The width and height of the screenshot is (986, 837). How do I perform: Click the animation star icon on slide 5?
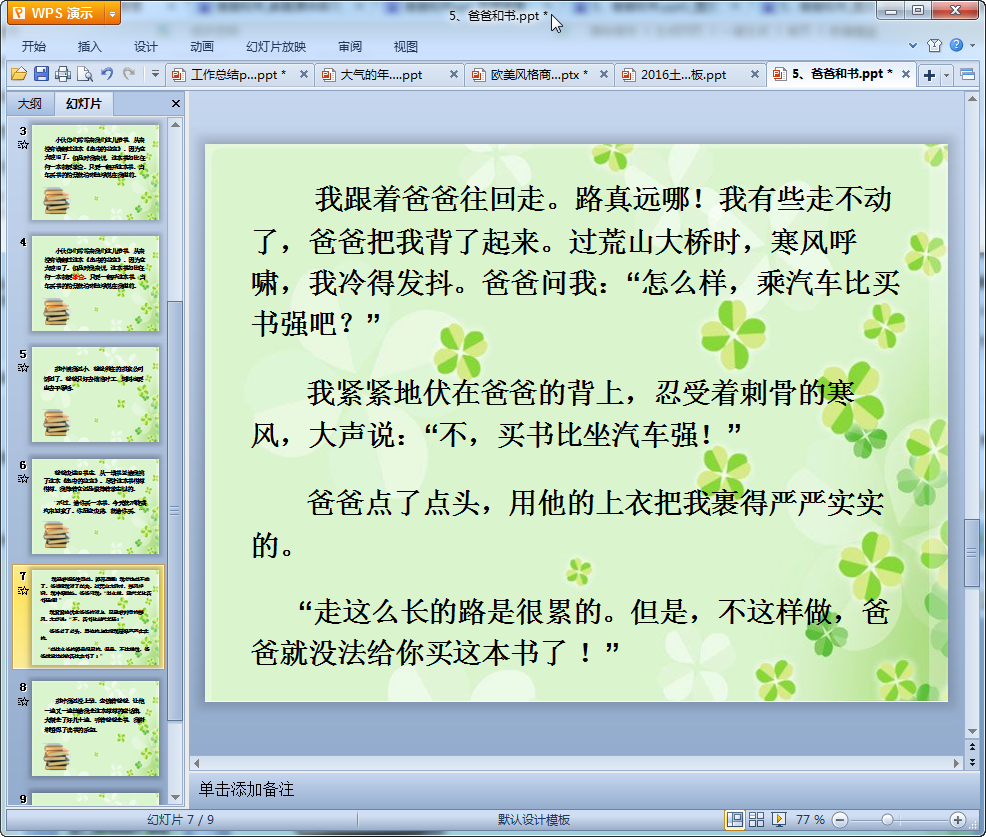23,367
